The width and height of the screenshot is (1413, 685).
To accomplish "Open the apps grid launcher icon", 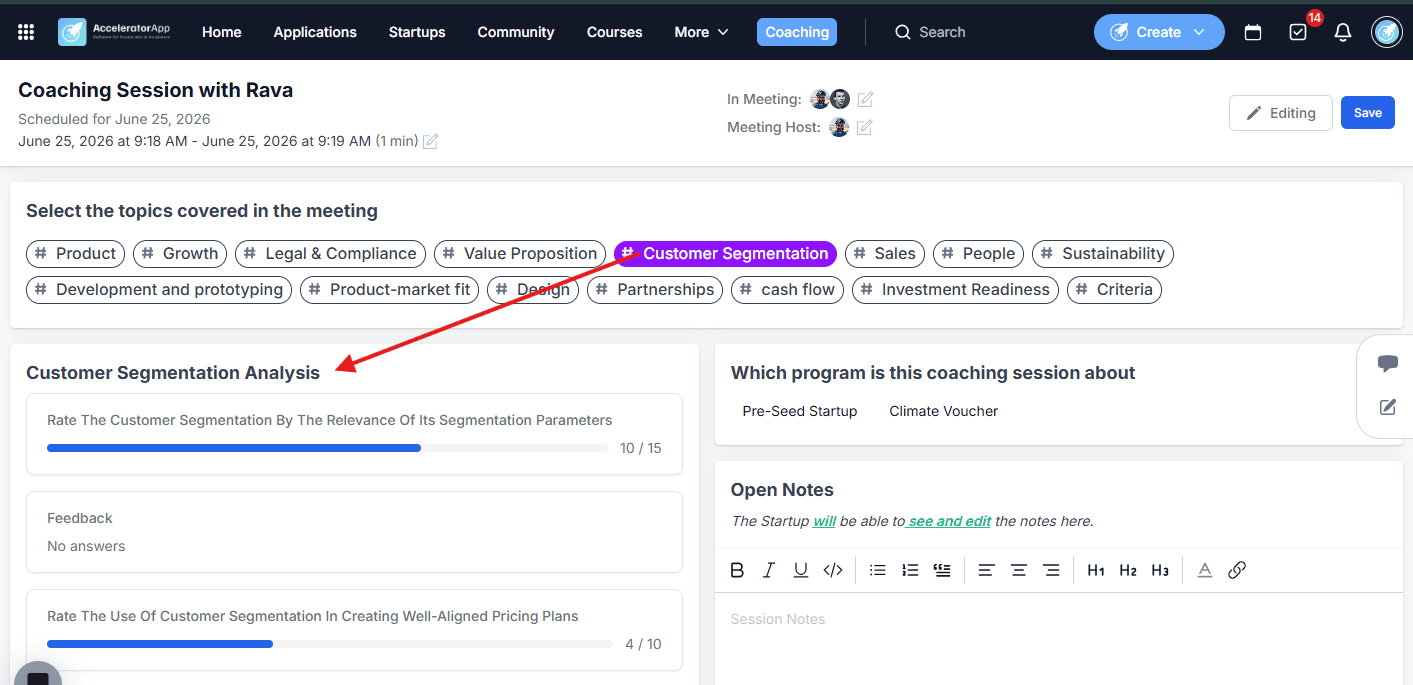I will (26, 32).
